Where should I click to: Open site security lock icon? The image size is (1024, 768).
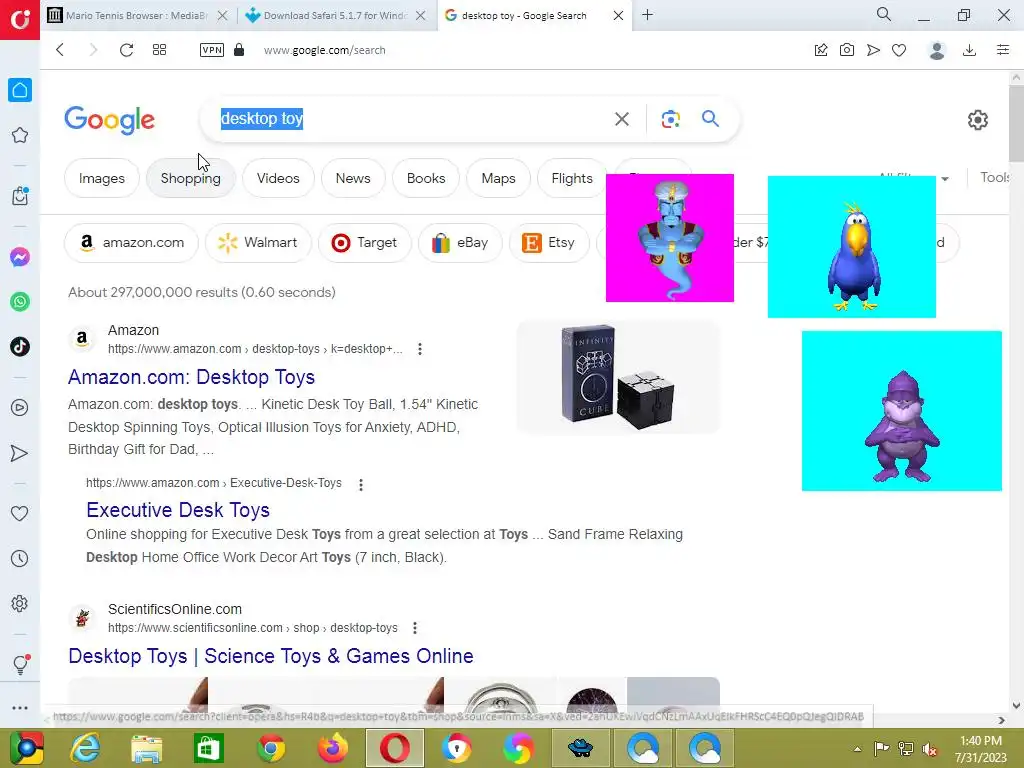click(239, 50)
